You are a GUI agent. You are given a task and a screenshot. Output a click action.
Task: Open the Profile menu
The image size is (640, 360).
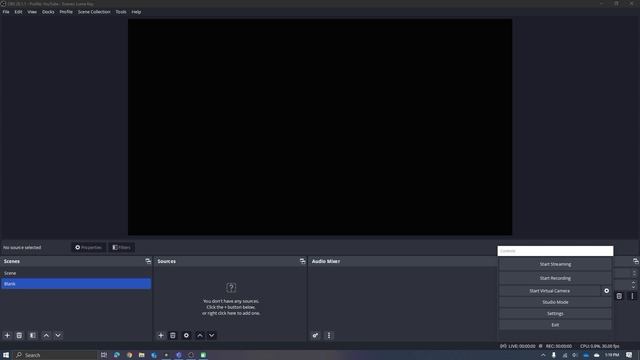66,12
